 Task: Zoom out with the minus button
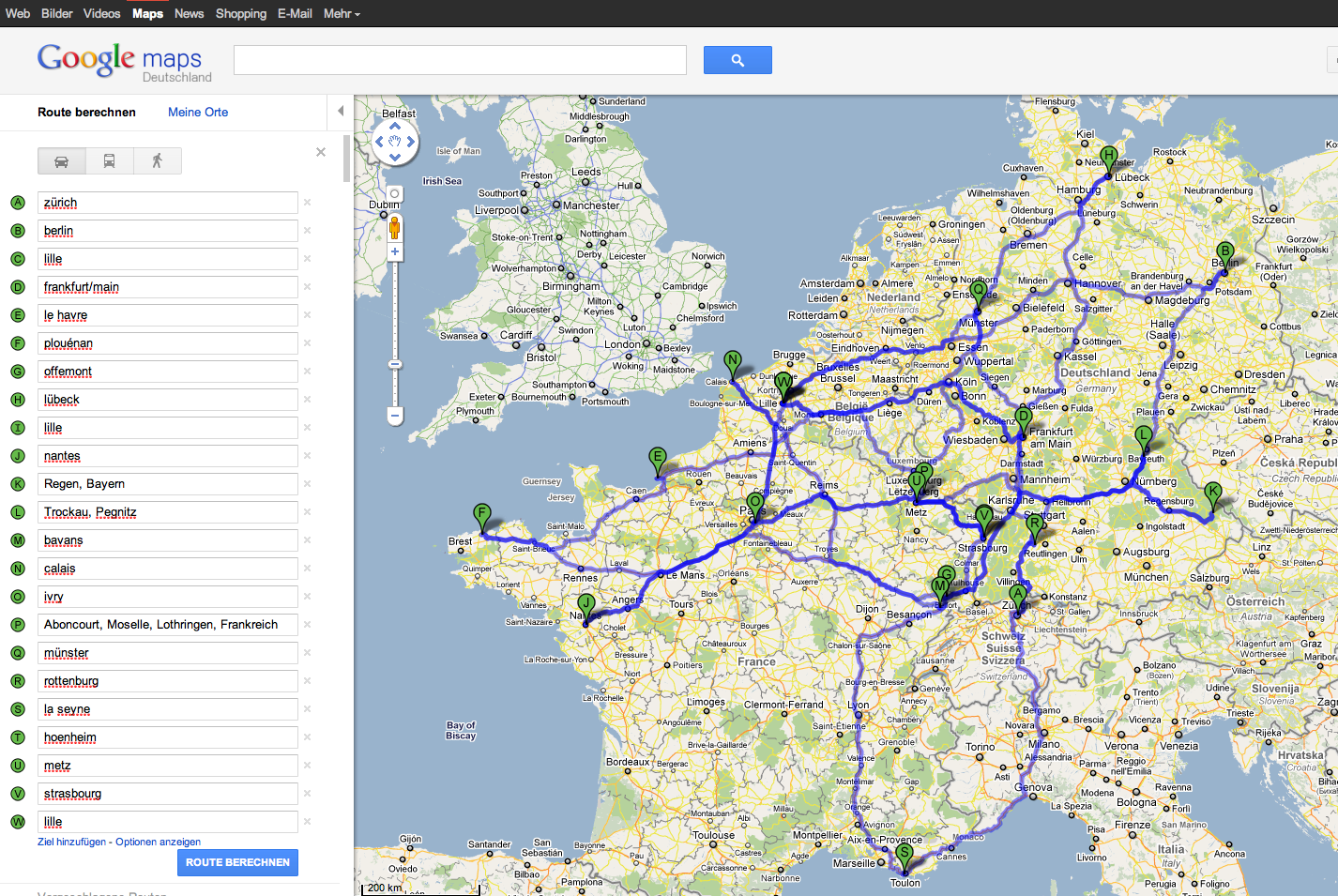(395, 415)
